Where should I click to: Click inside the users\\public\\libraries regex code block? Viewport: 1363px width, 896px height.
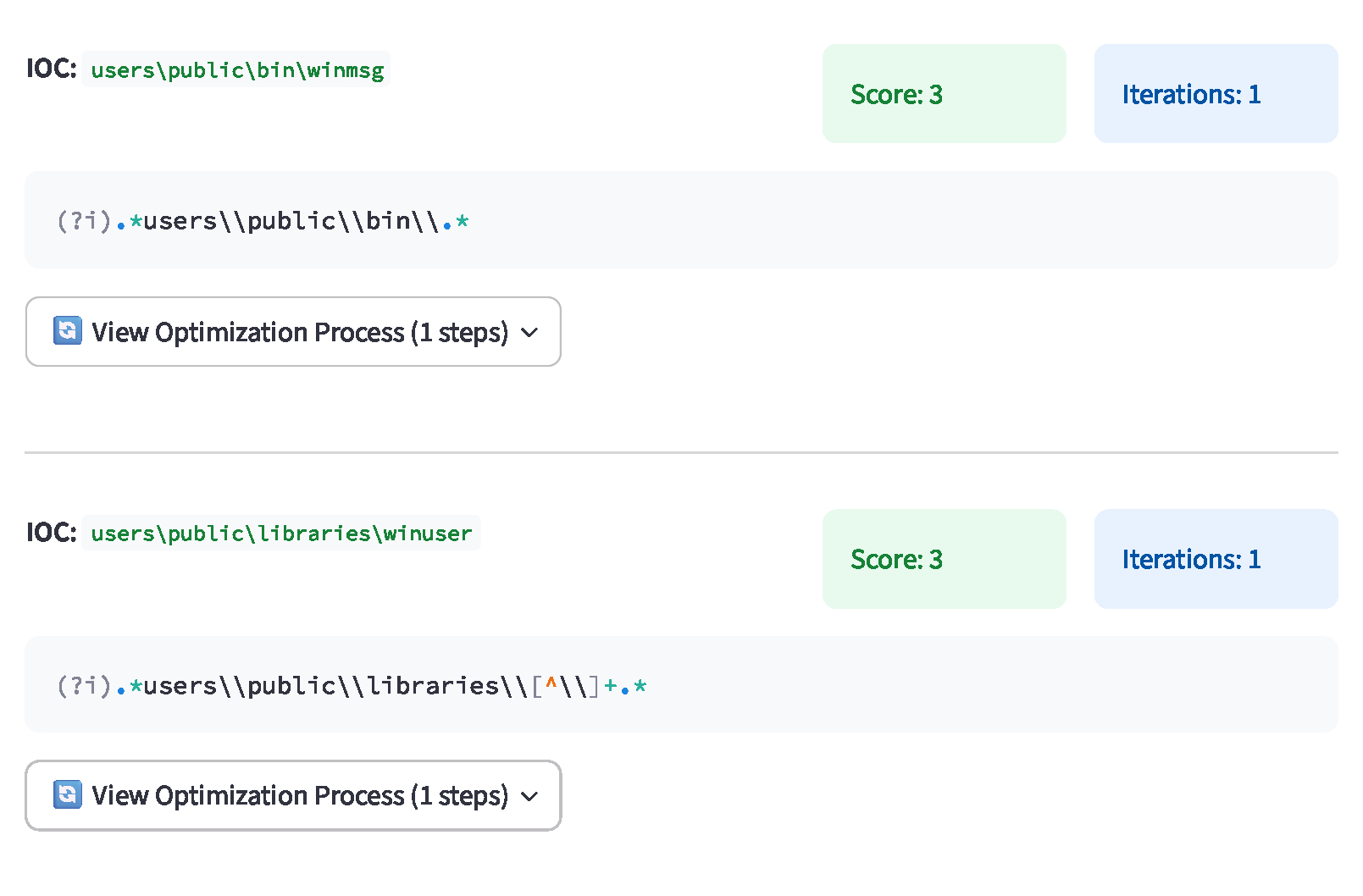681,684
